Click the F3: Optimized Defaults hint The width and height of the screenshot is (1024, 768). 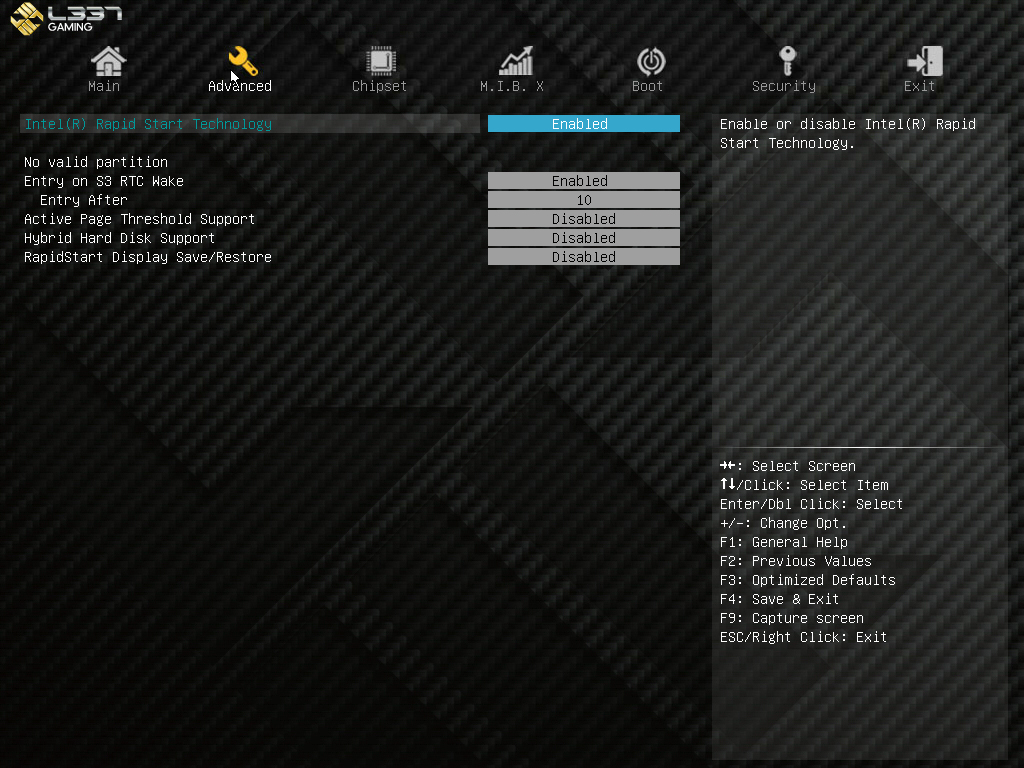point(808,580)
